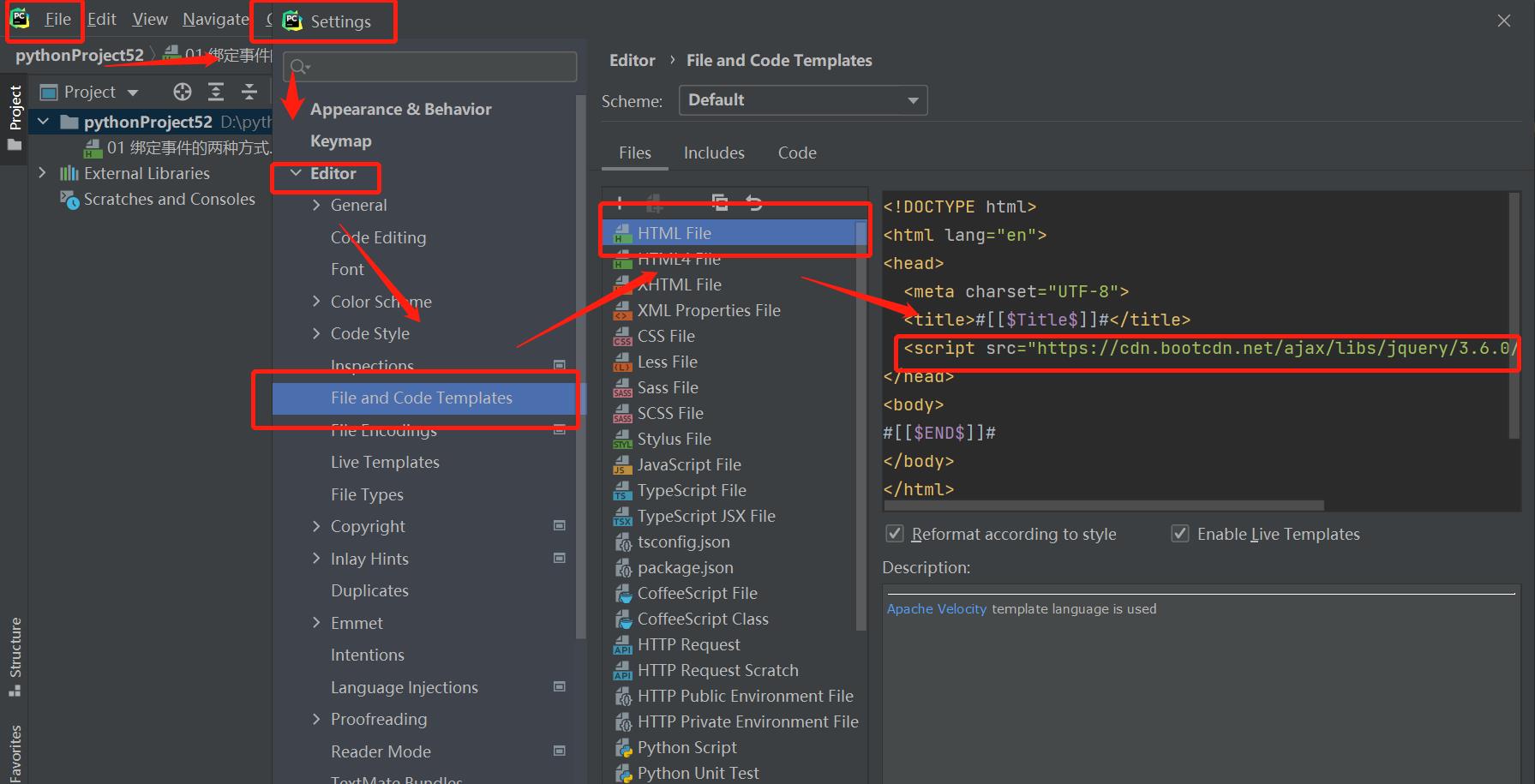Open the File menu
Screen dimensions: 1535x784
coord(57,19)
